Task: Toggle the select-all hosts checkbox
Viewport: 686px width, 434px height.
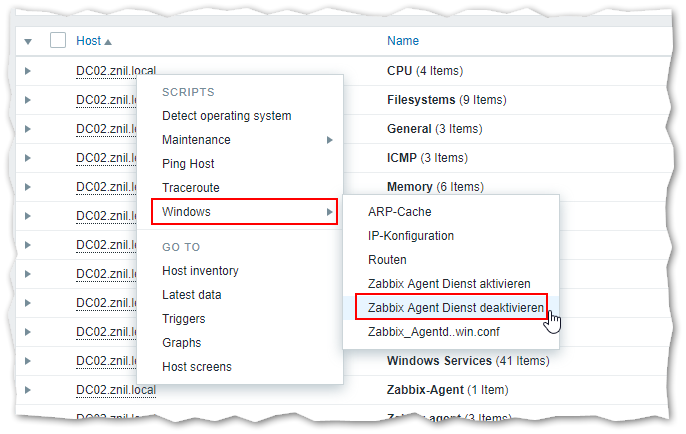Action: (58, 41)
